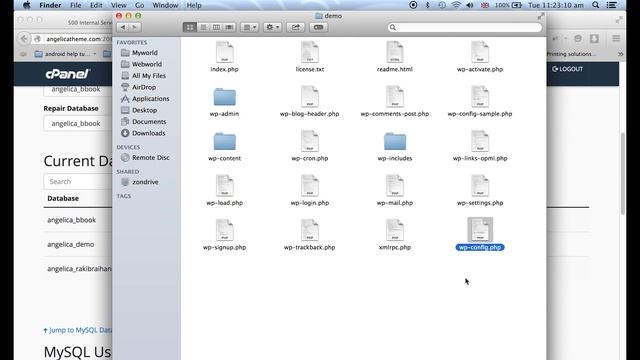This screenshot has height=360, width=640.
Task: Click the highlighted wp-config.php file
Action: 480,234
